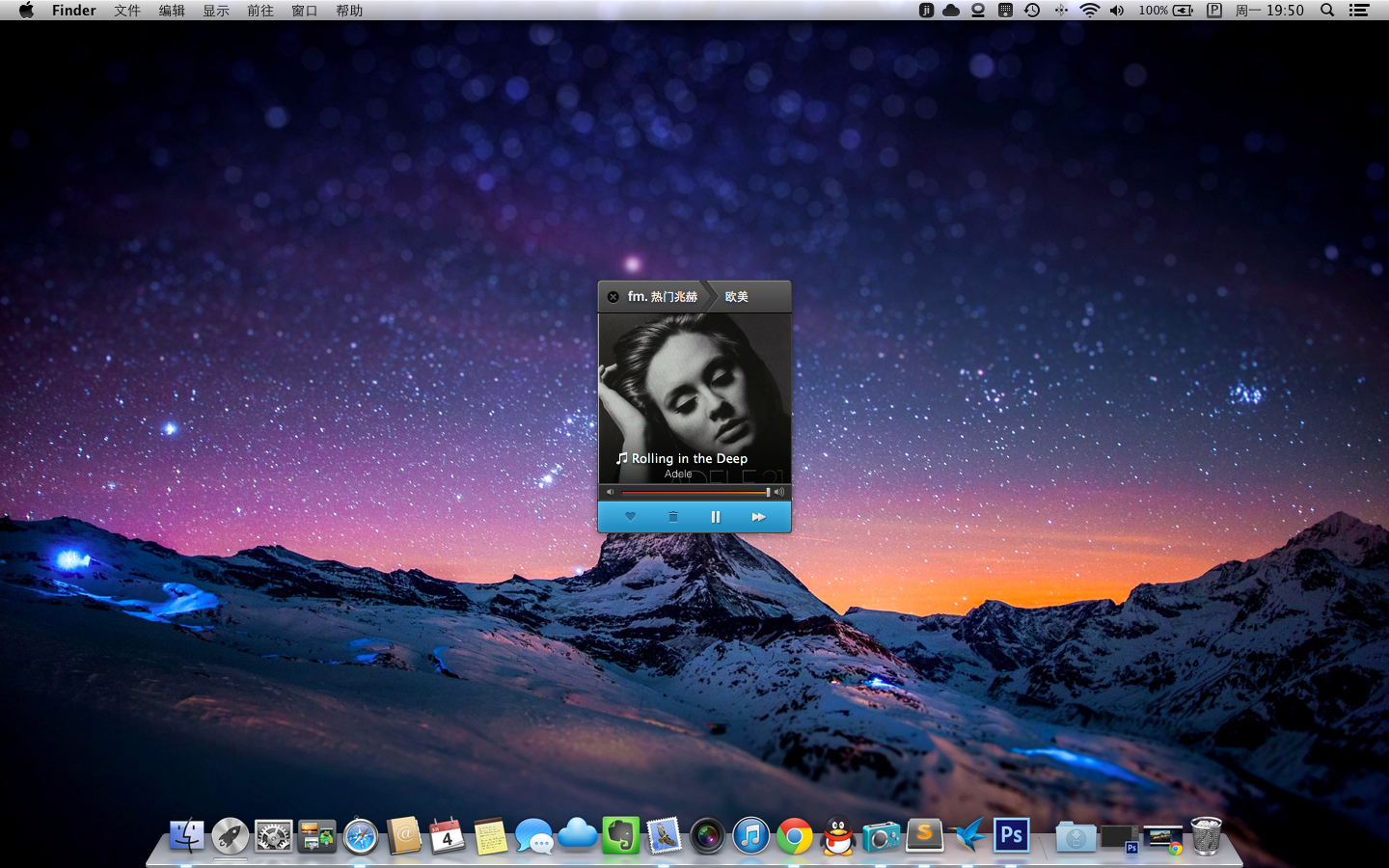This screenshot has width=1389, height=868.
Task: Open the Apple menu
Action: 26,11
